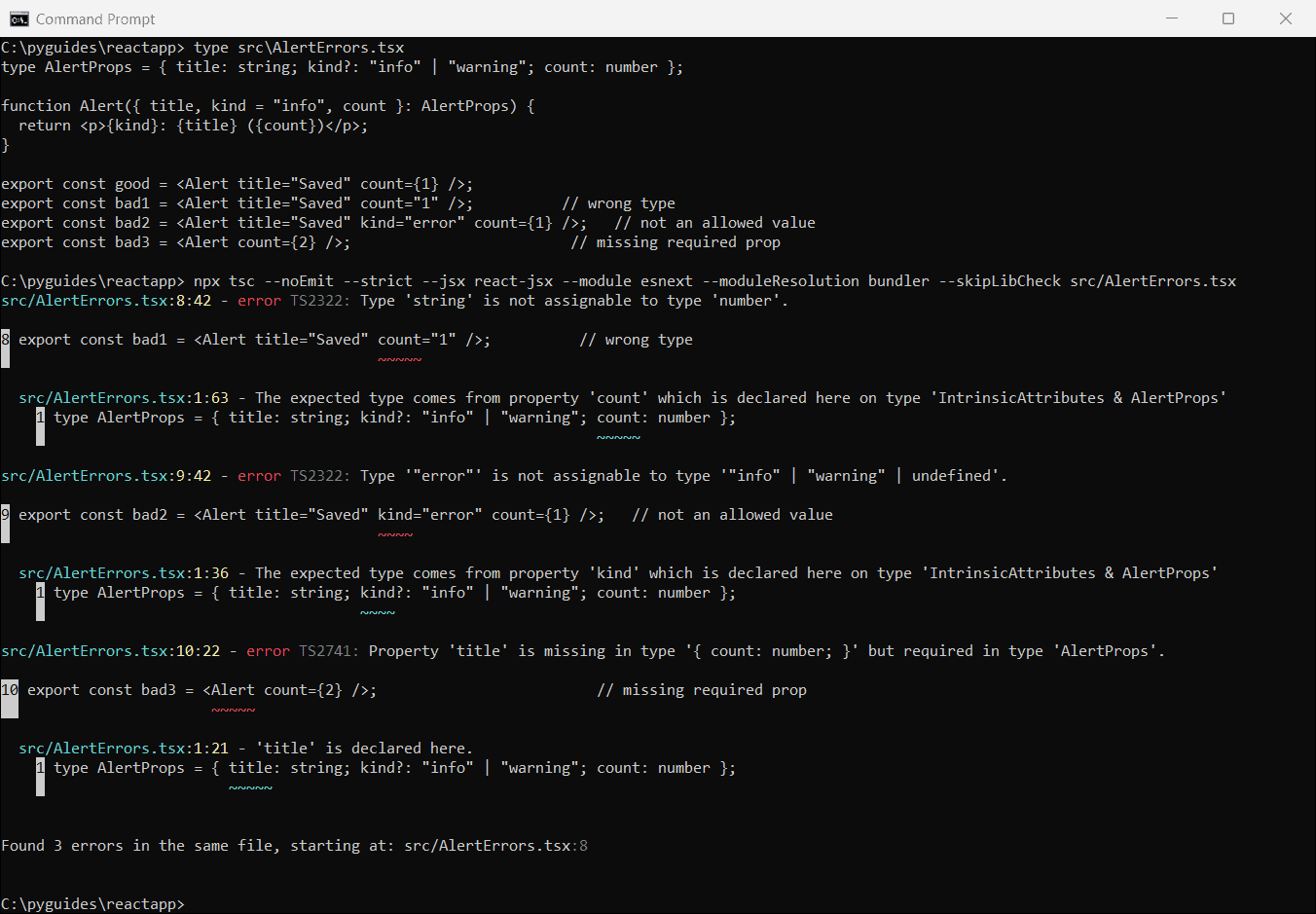Click the '// wrong type' comment in file listing
Screen dimensions: 1316x914
(618, 203)
